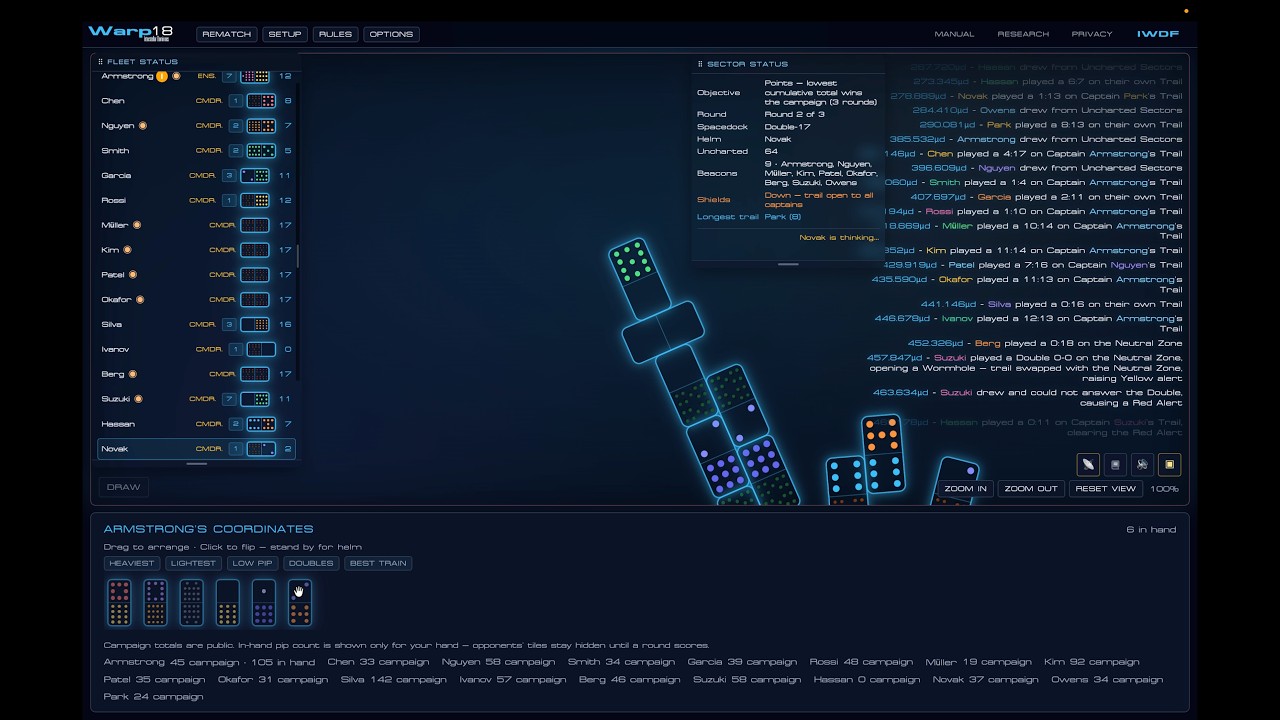The width and height of the screenshot is (1280, 720).
Task: Click the orange and blue domino on board
Action: [883, 455]
